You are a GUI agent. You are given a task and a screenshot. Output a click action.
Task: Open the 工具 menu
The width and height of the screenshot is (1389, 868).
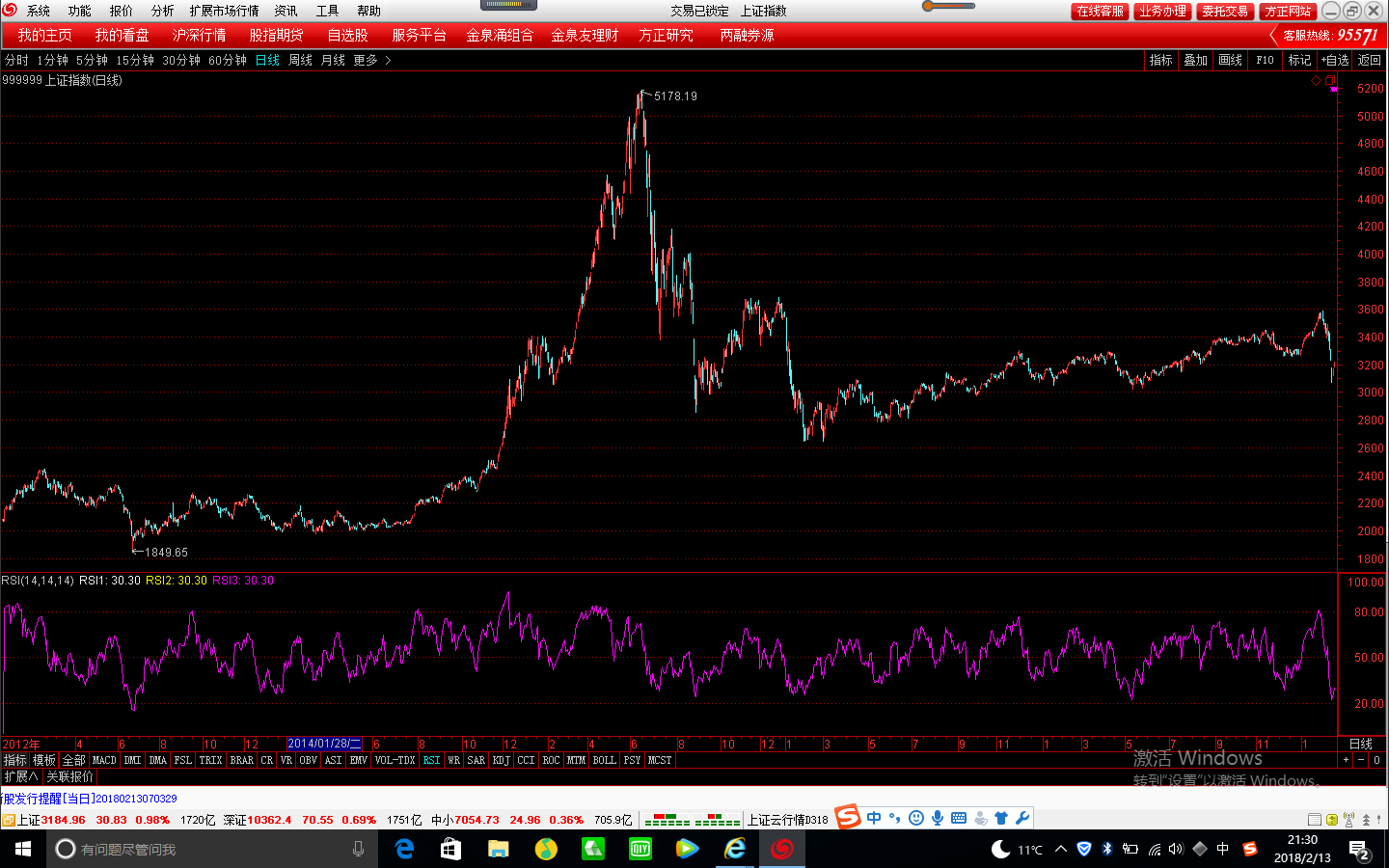(327, 11)
